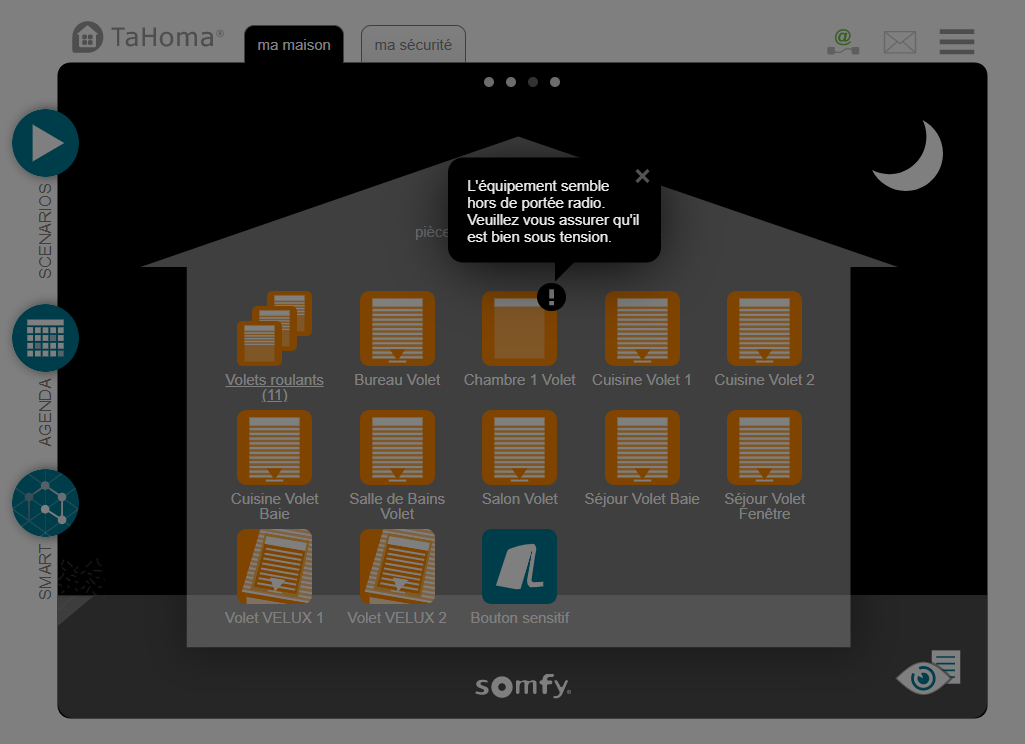Open the Salon Volet shutter icon
The height and width of the screenshot is (744, 1025).
pos(519,448)
